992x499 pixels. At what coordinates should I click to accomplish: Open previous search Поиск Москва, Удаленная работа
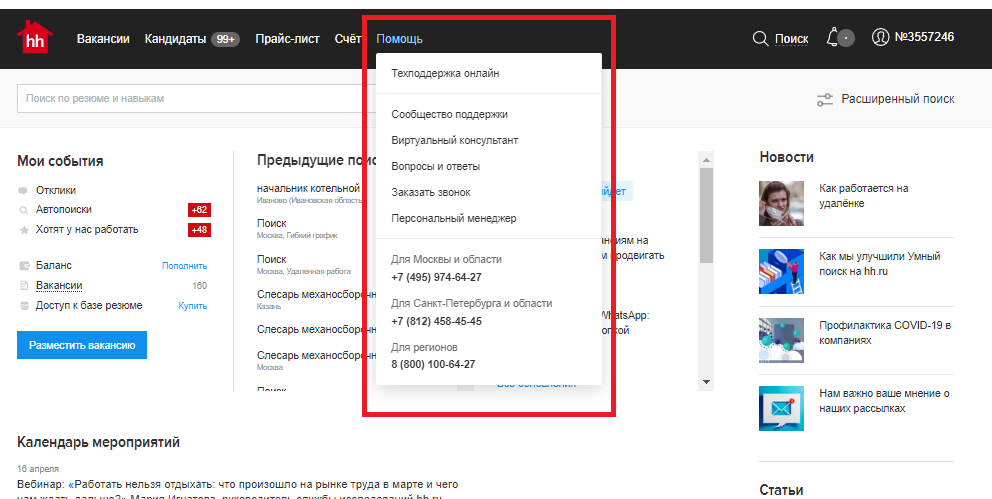[271, 259]
